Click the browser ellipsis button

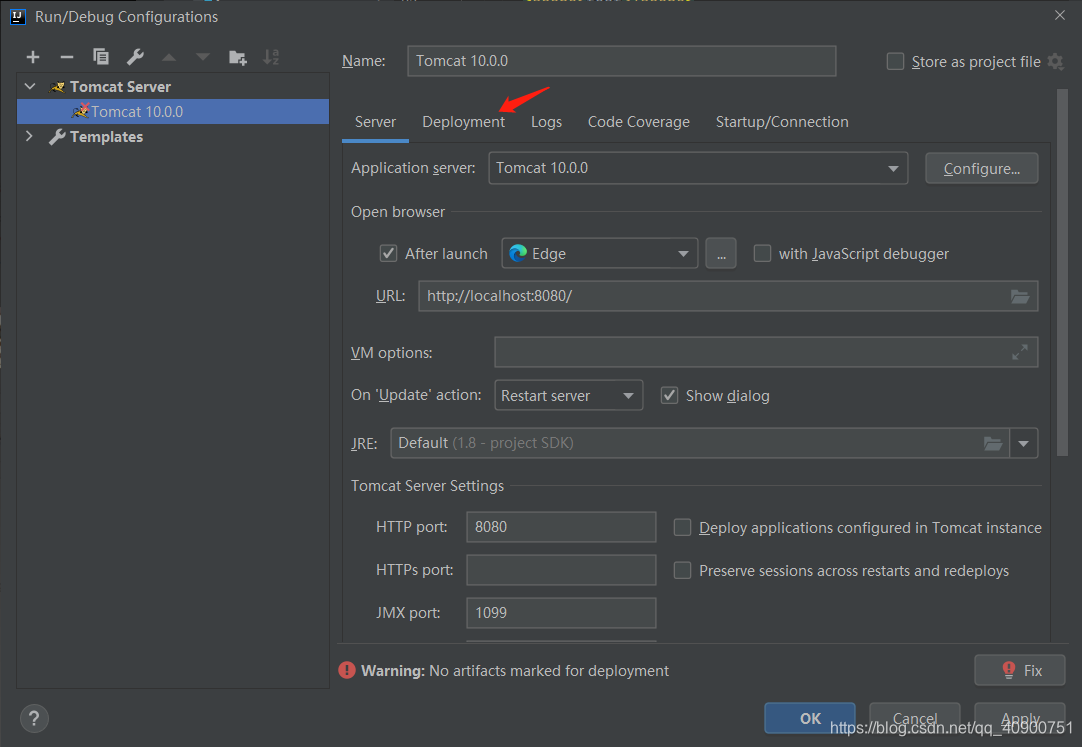pyautogui.click(x=721, y=254)
